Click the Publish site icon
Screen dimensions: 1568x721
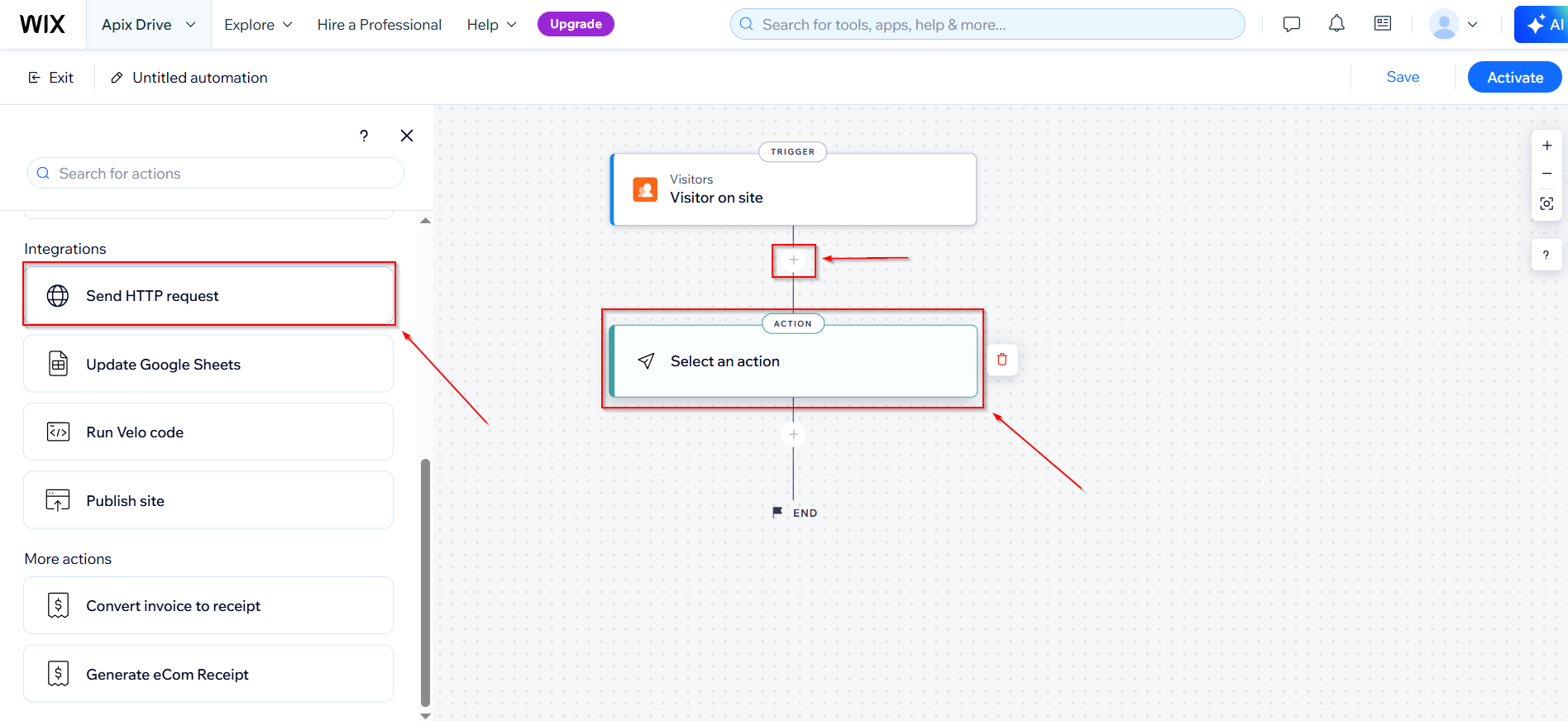(58, 500)
